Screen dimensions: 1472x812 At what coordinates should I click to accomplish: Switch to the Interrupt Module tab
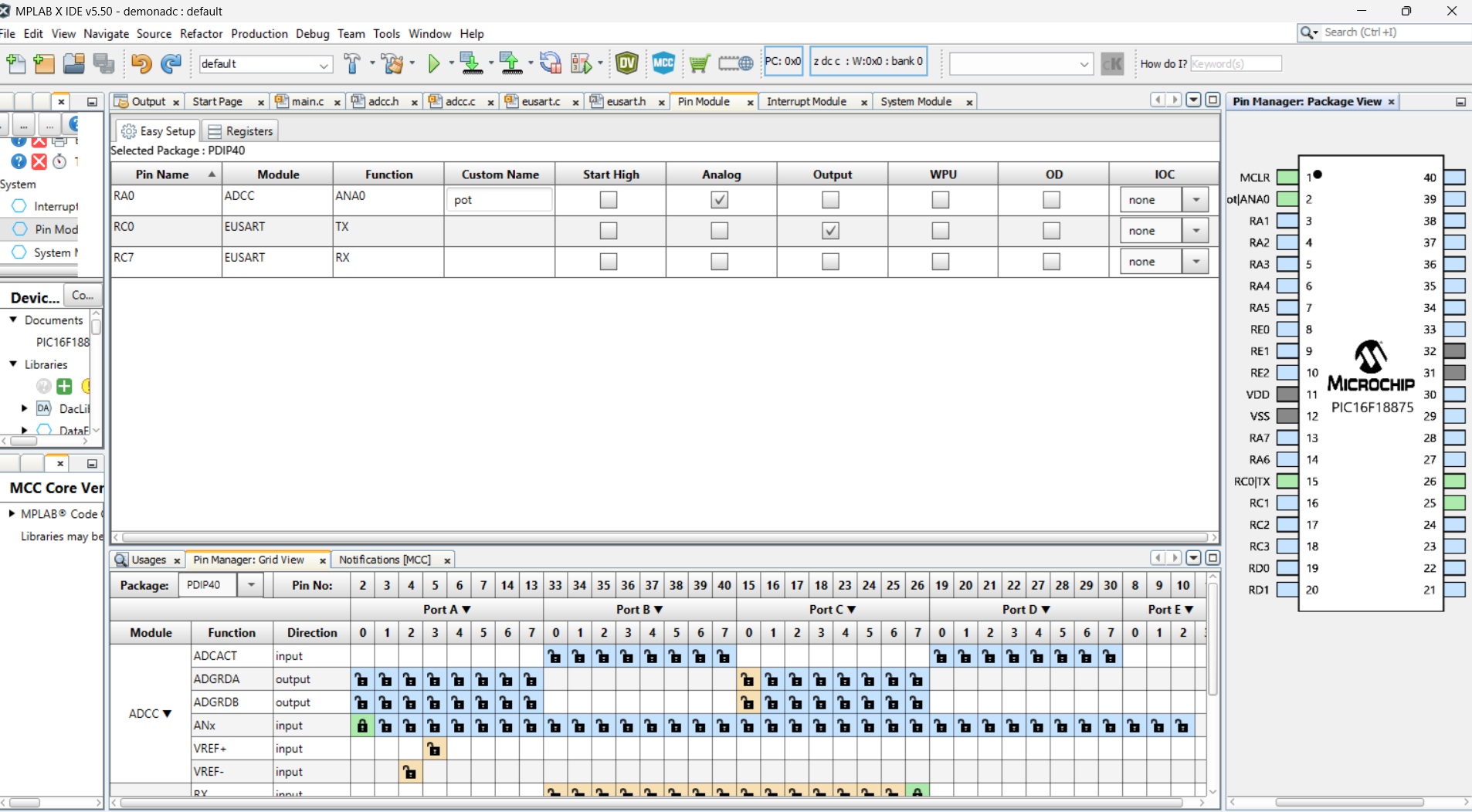pyautogui.click(x=806, y=102)
